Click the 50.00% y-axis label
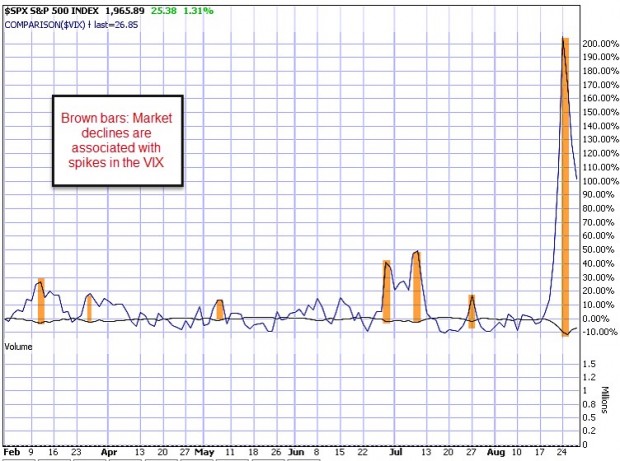The width and height of the screenshot is (620, 461). (601, 250)
